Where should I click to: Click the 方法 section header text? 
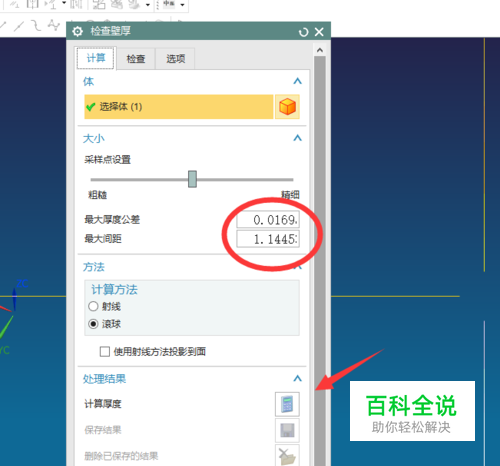pos(94,267)
